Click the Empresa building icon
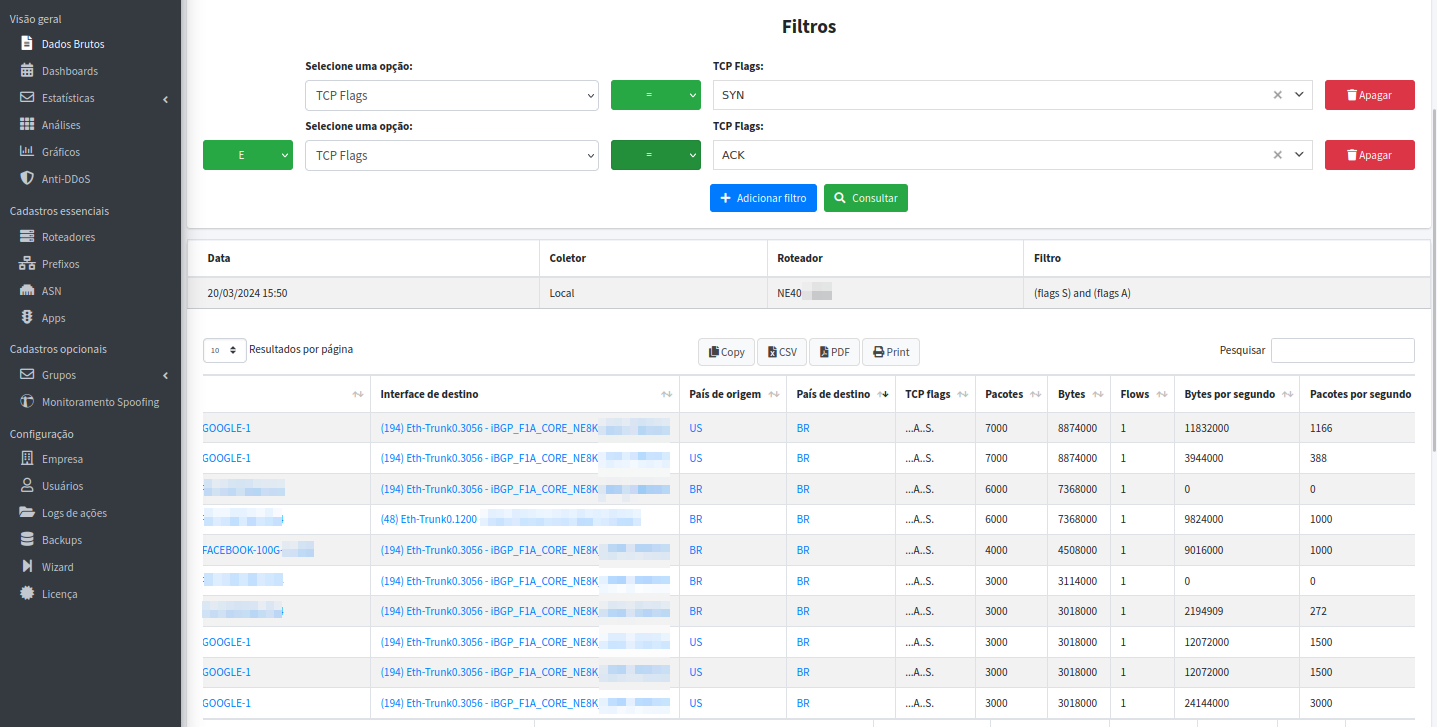The width and height of the screenshot is (1437, 727). pos(27,459)
